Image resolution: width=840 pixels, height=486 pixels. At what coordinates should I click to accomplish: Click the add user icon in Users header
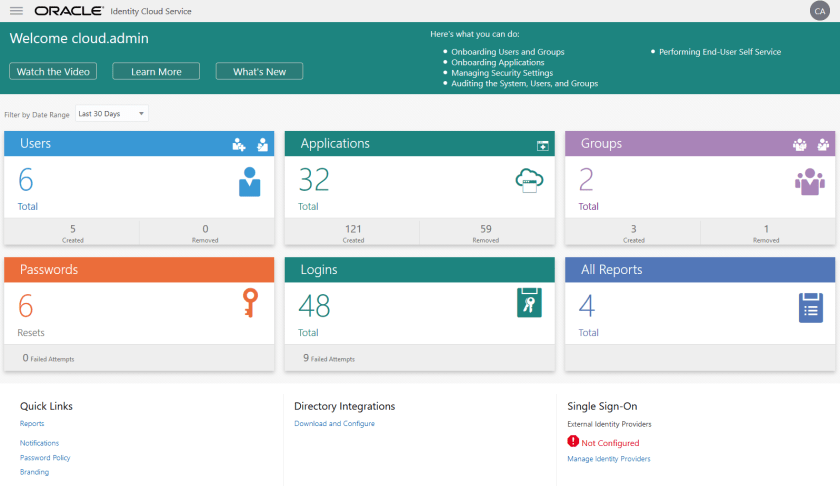(x=239, y=145)
